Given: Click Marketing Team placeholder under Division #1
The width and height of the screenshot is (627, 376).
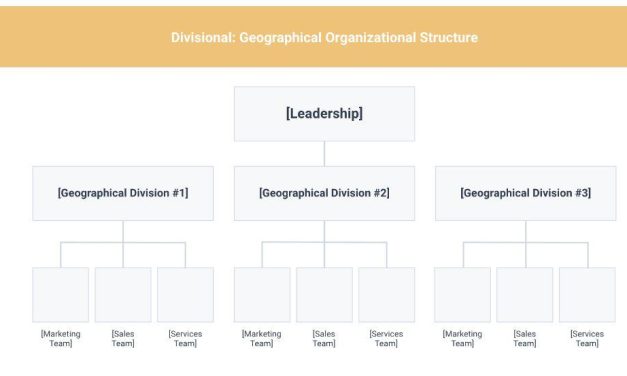Looking at the screenshot, I should (60, 295).
